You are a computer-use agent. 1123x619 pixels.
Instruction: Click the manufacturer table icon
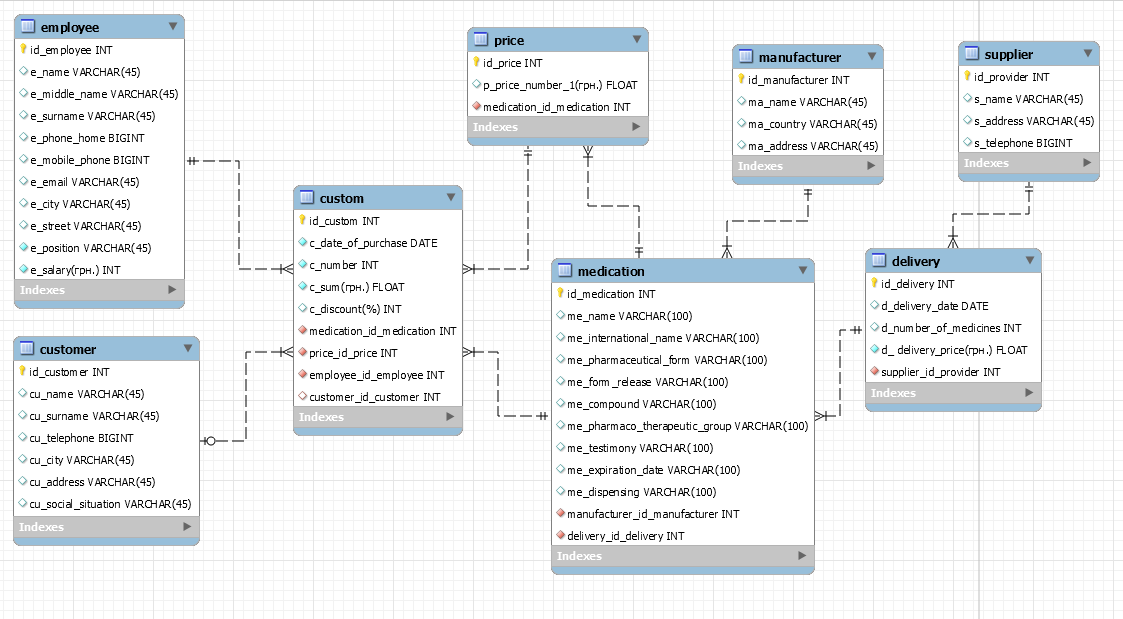click(746, 56)
